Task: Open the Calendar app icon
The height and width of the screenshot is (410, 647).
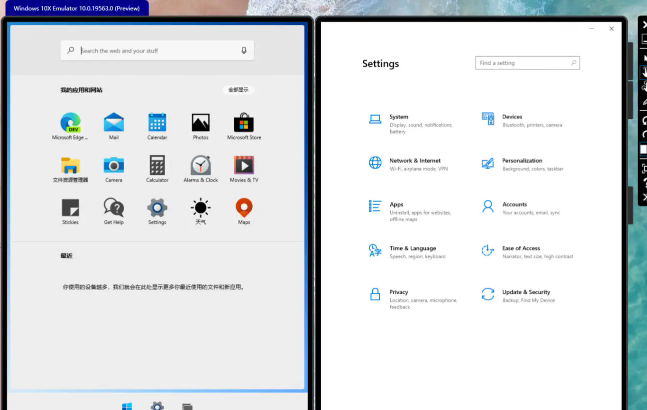Action: [x=157, y=123]
